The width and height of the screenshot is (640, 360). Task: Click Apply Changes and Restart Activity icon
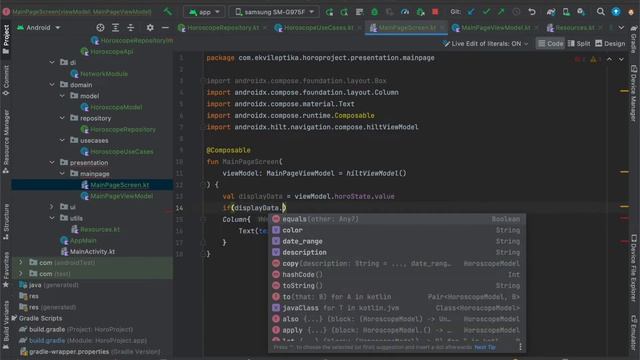click(344, 12)
